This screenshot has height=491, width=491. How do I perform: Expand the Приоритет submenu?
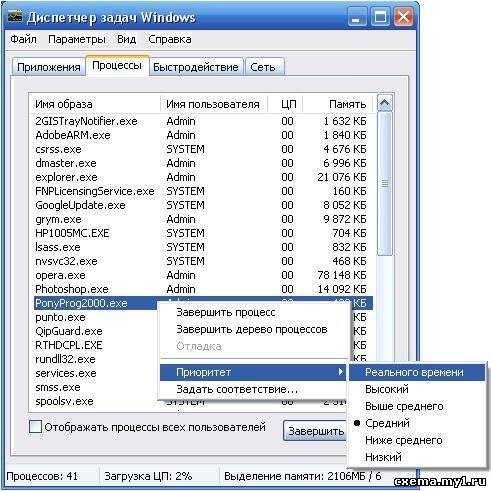pyautogui.click(x=253, y=372)
